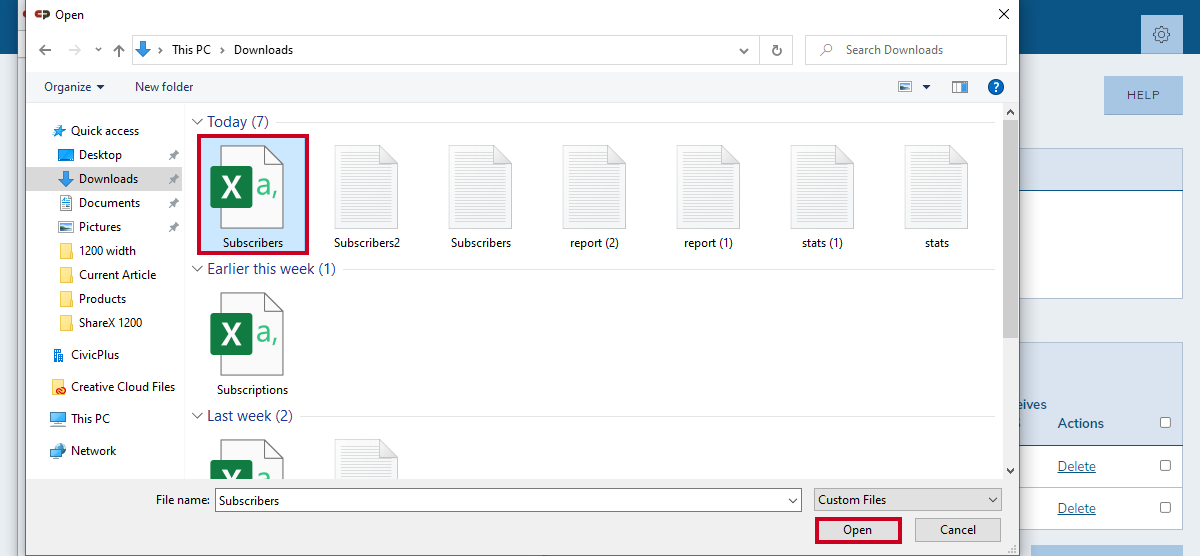
Task: Select Network in navigation pane
Action: [x=93, y=451]
